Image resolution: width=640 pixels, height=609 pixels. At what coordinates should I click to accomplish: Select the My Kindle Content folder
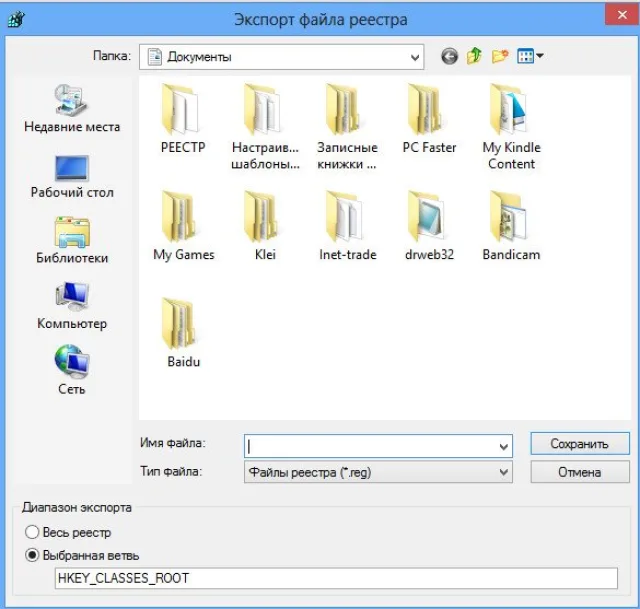pos(511,127)
